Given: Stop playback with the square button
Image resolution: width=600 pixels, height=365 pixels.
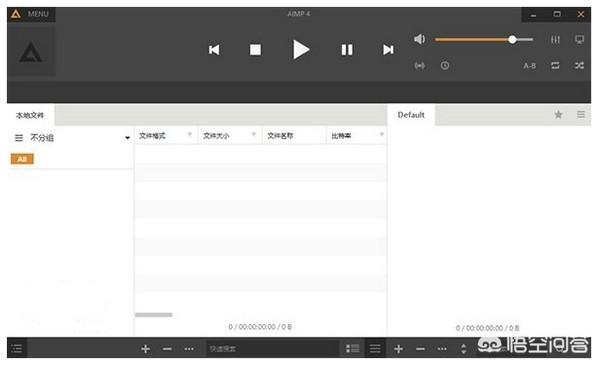Looking at the screenshot, I should pyautogui.click(x=255, y=50).
